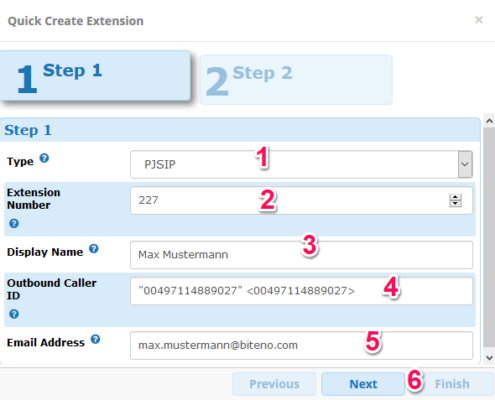
Task: Click the Extension Number label
Action: click(33, 199)
